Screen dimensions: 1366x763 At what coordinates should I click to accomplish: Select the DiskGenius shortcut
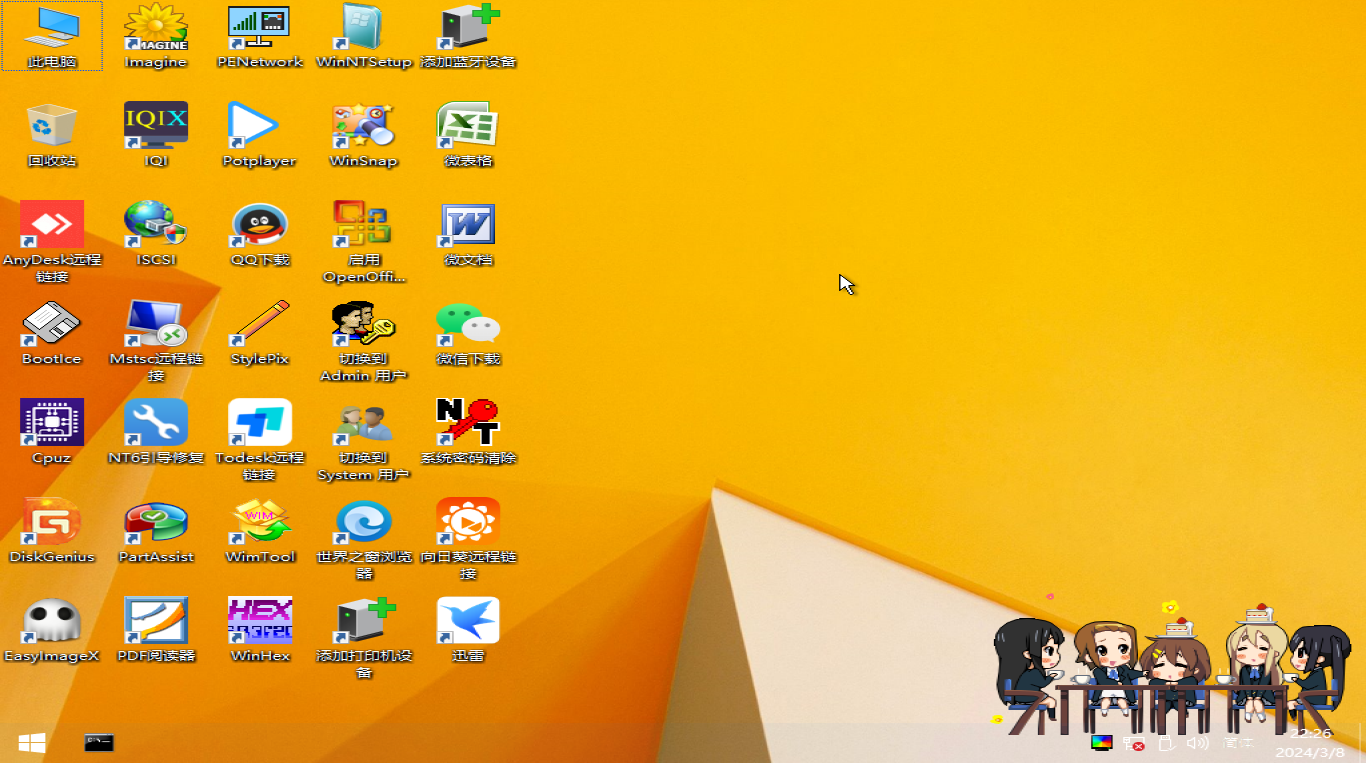[x=52, y=531]
